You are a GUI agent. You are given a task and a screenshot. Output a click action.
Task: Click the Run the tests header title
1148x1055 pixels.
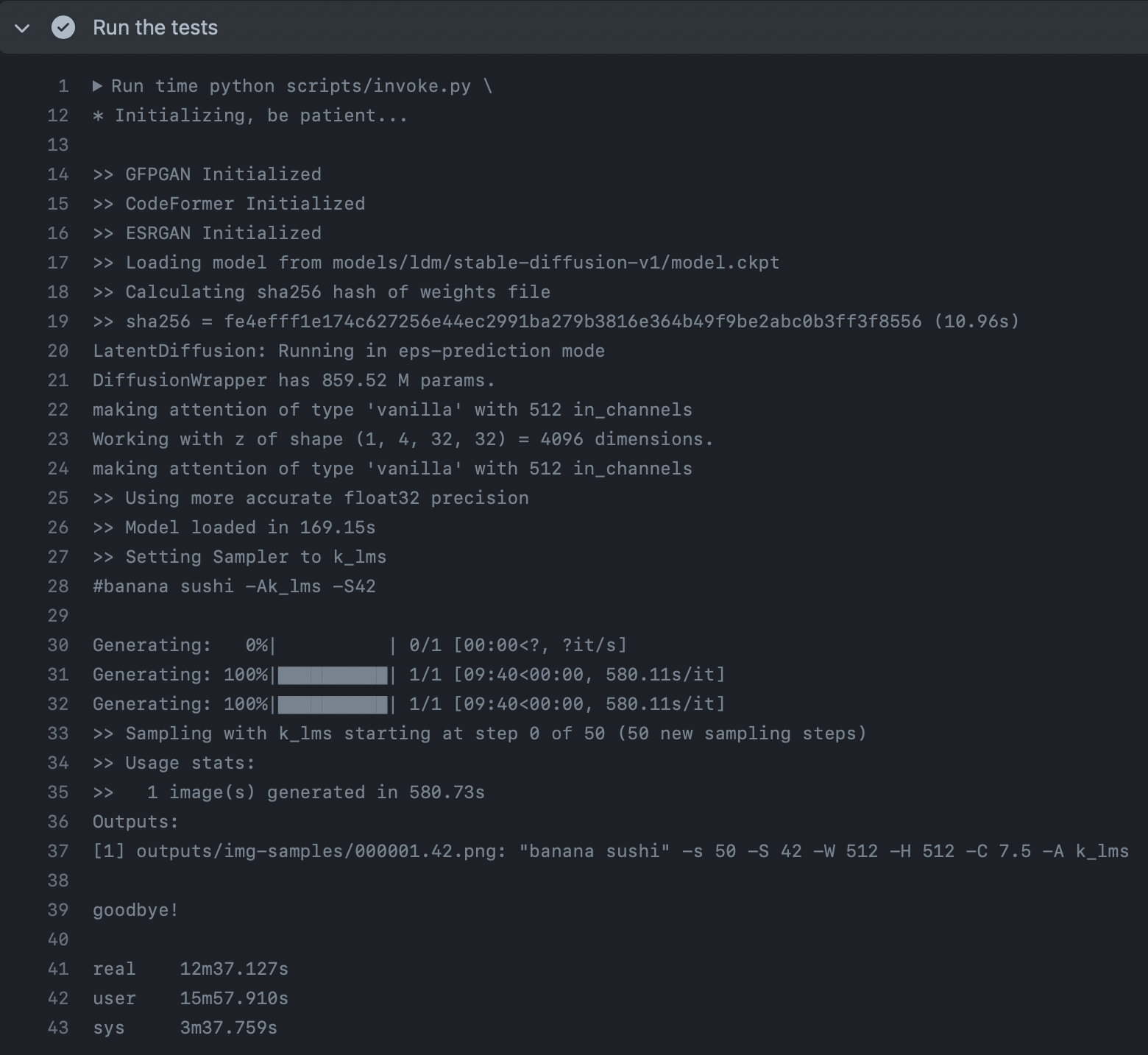pos(155,27)
